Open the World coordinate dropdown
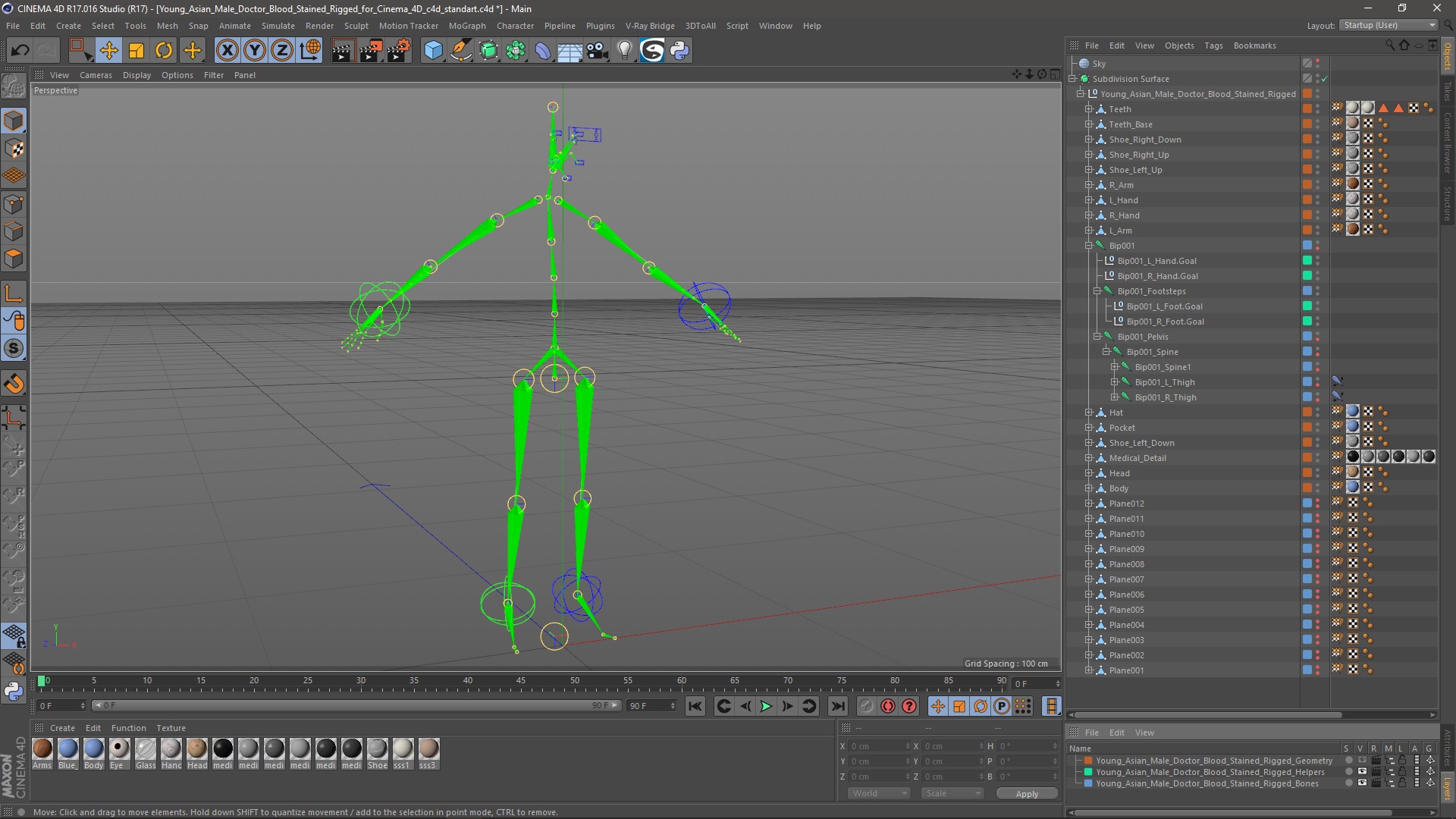Viewport: 1456px width, 819px height. (x=879, y=793)
